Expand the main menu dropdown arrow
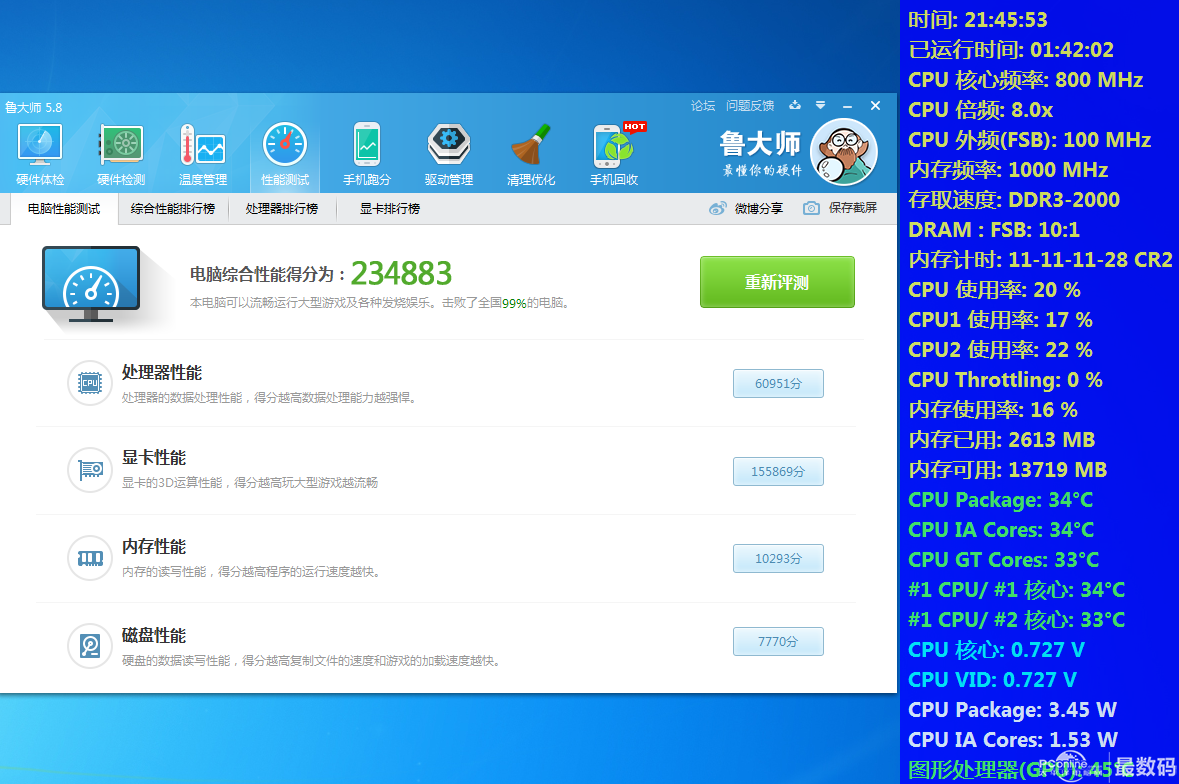Viewport: 1179px width, 784px height. tap(820, 106)
